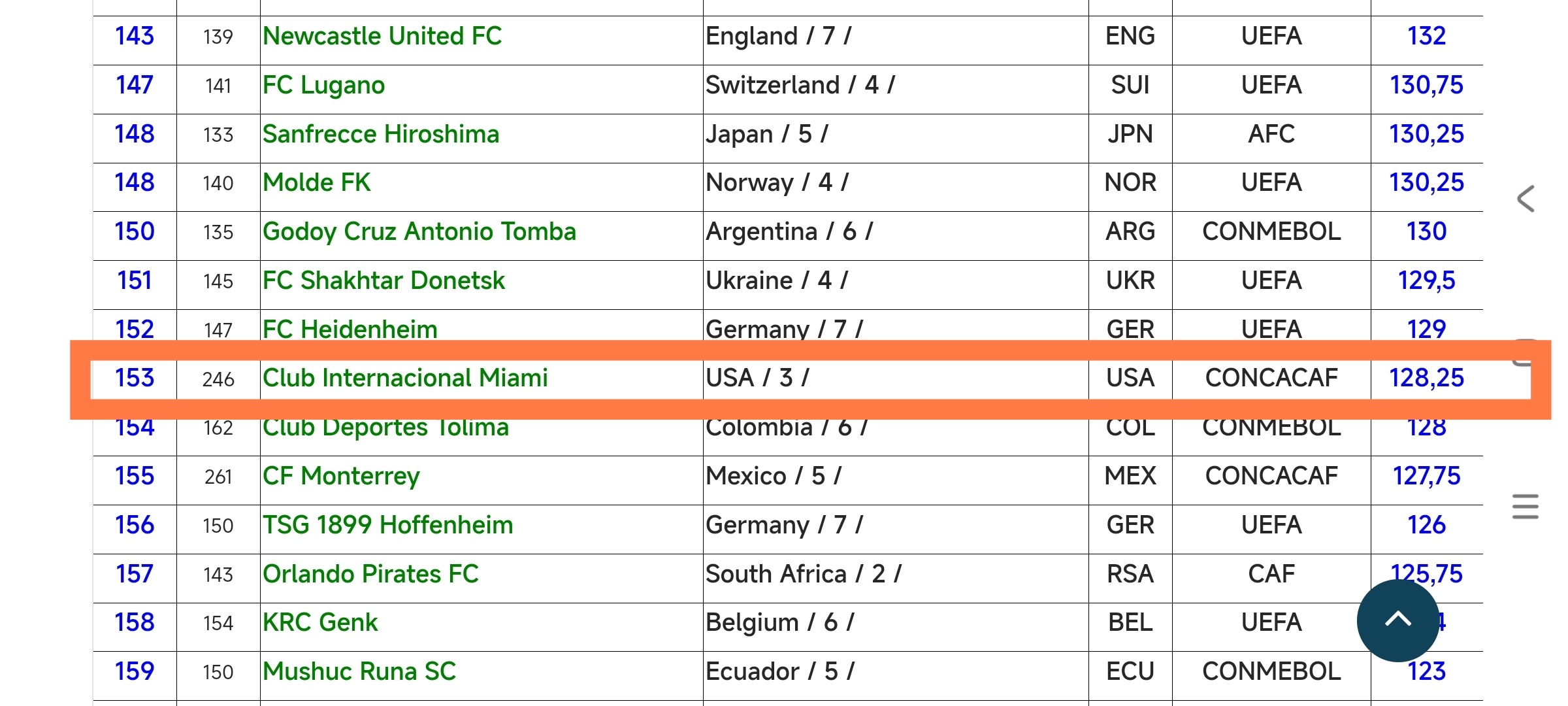The image size is (1568, 706).
Task: Click rank 143 for Newcastle United
Action: pos(135,36)
